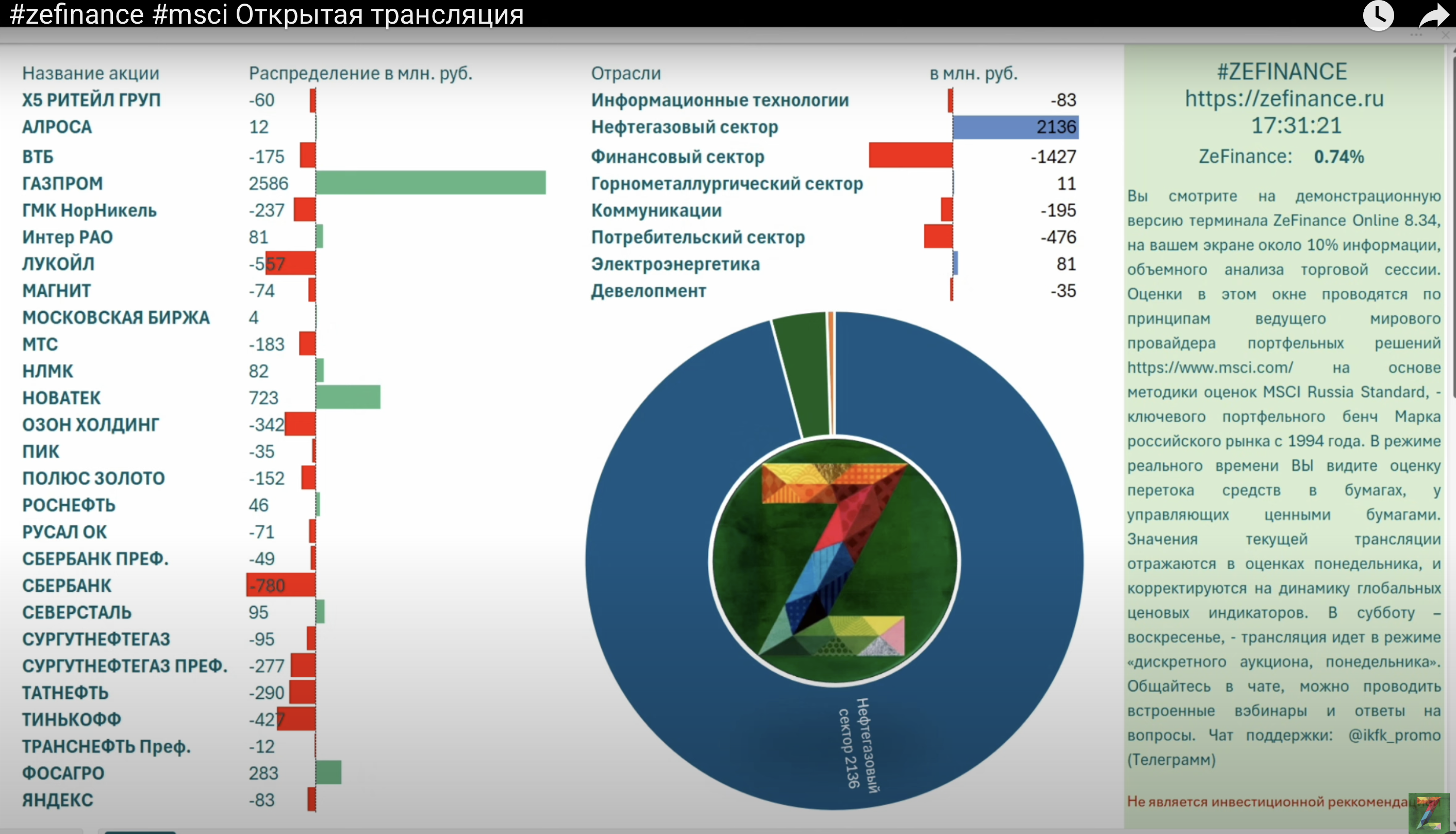Click the ГАЗПРОМ stock name
This screenshot has height=834, width=1456.
point(62,184)
